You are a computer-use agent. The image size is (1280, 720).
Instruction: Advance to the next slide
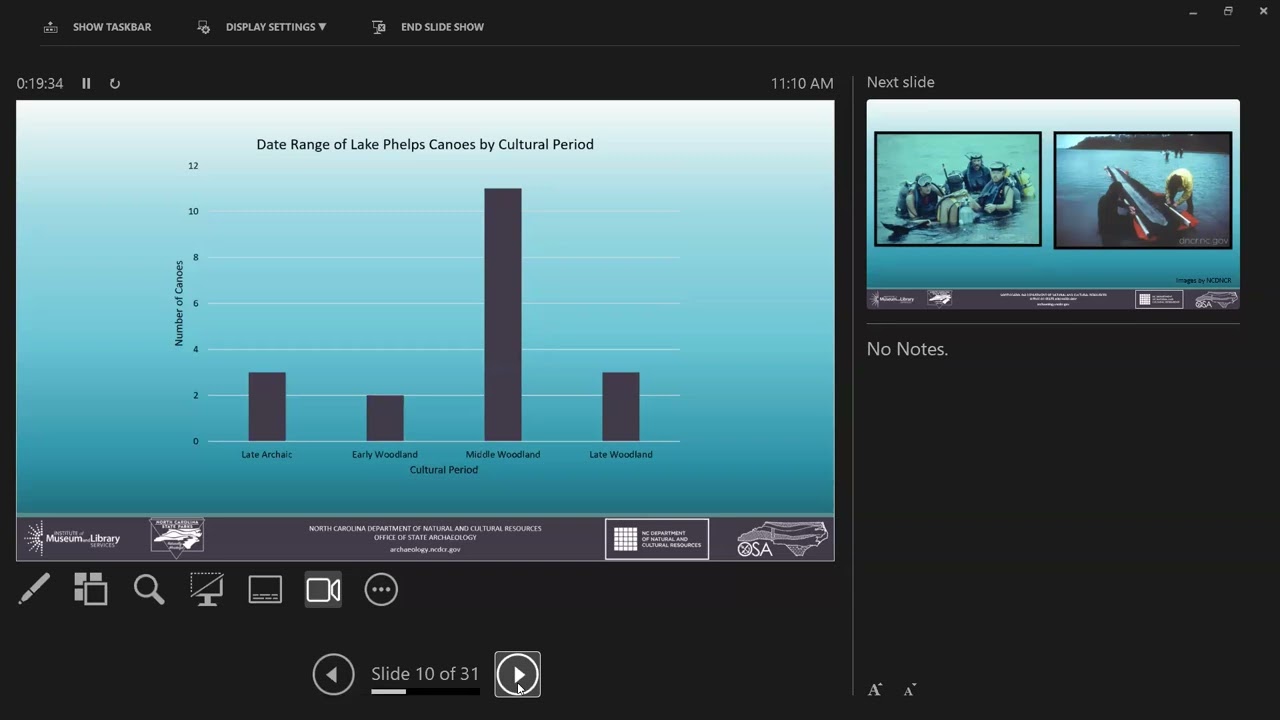point(518,674)
